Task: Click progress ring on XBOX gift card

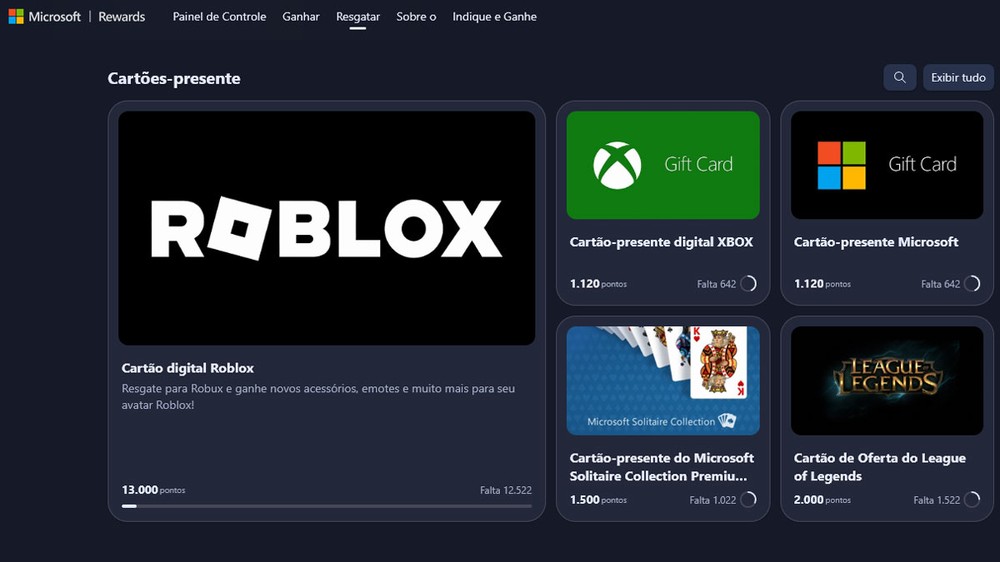Action: (x=749, y=283)
